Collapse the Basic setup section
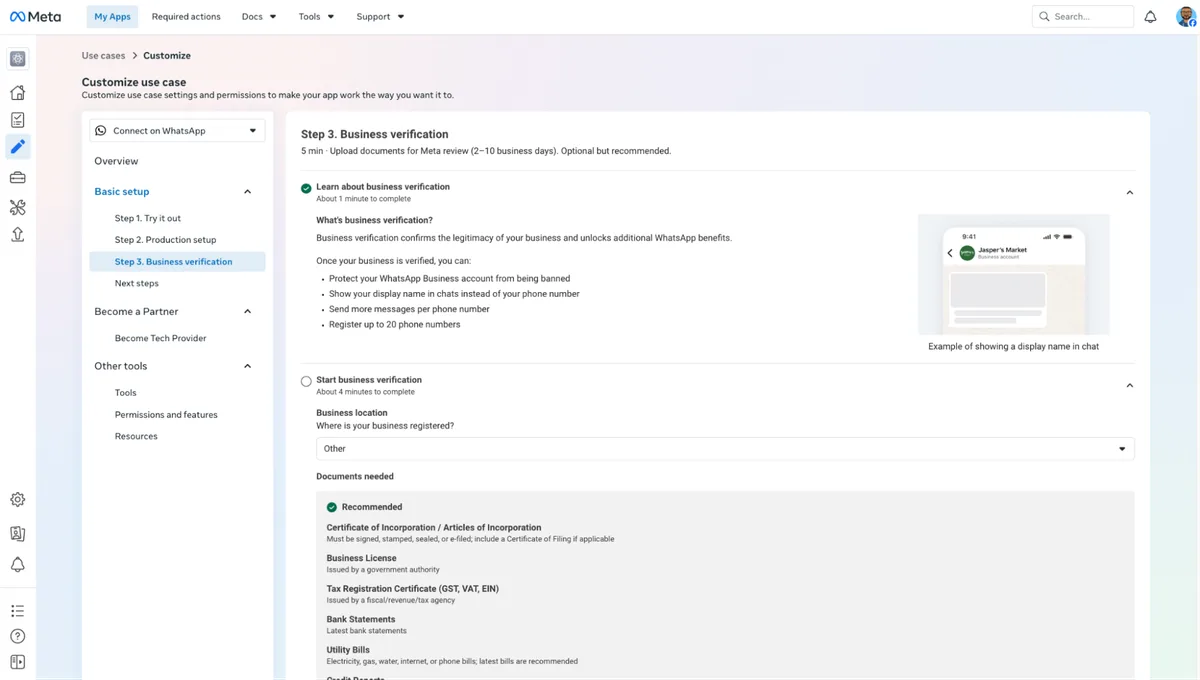 tap(248, 192)
